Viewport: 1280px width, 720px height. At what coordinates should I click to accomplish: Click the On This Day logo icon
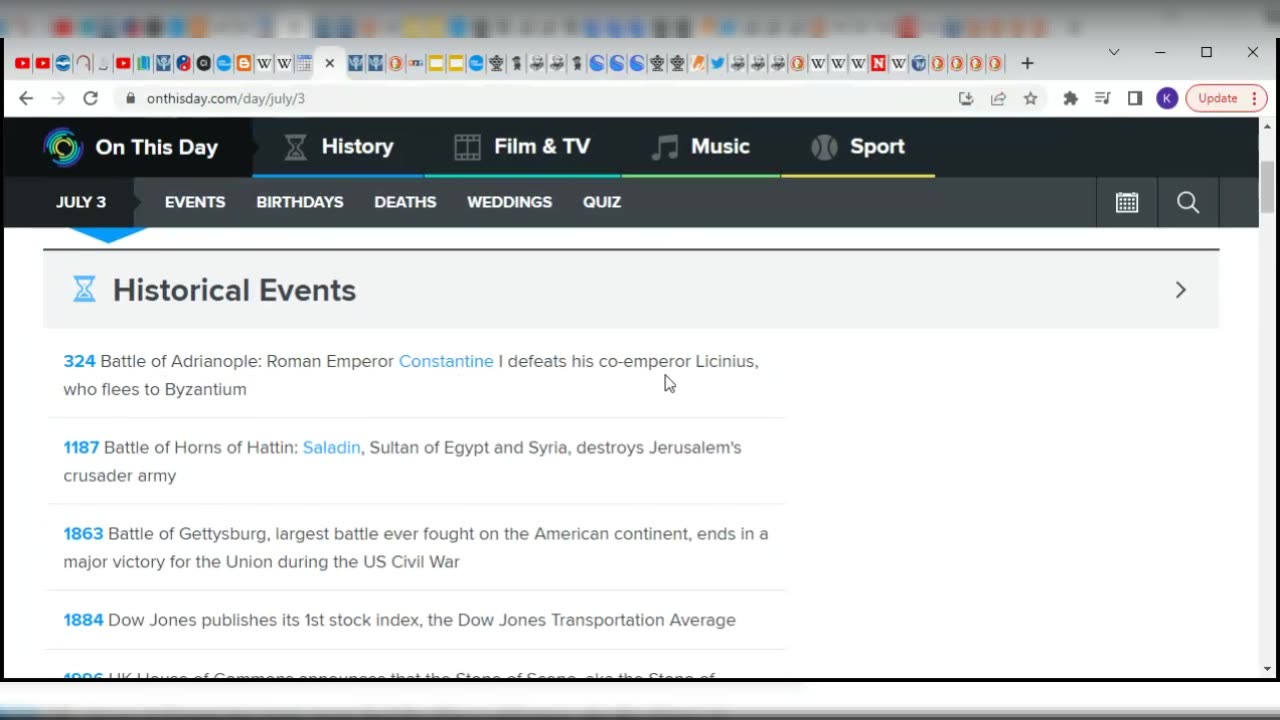63,147
